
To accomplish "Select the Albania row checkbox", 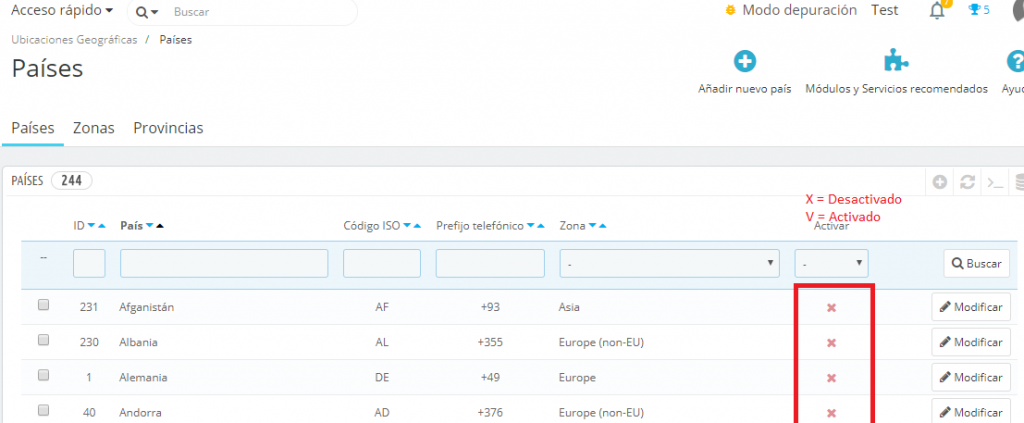I will coord(43,341).
